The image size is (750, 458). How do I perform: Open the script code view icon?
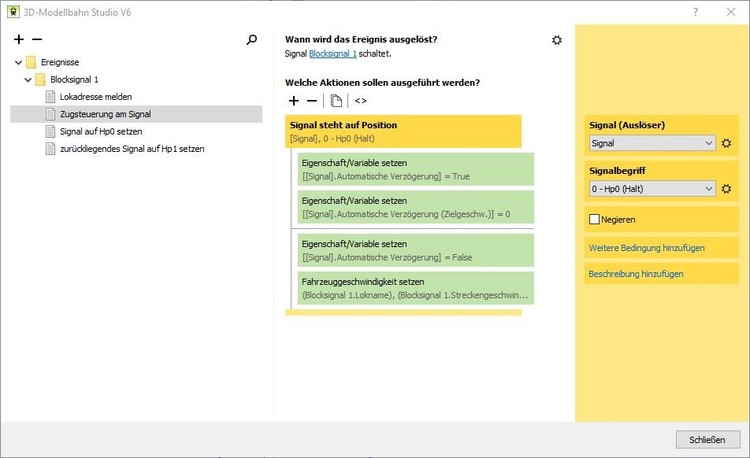click(x=361, y=101)
